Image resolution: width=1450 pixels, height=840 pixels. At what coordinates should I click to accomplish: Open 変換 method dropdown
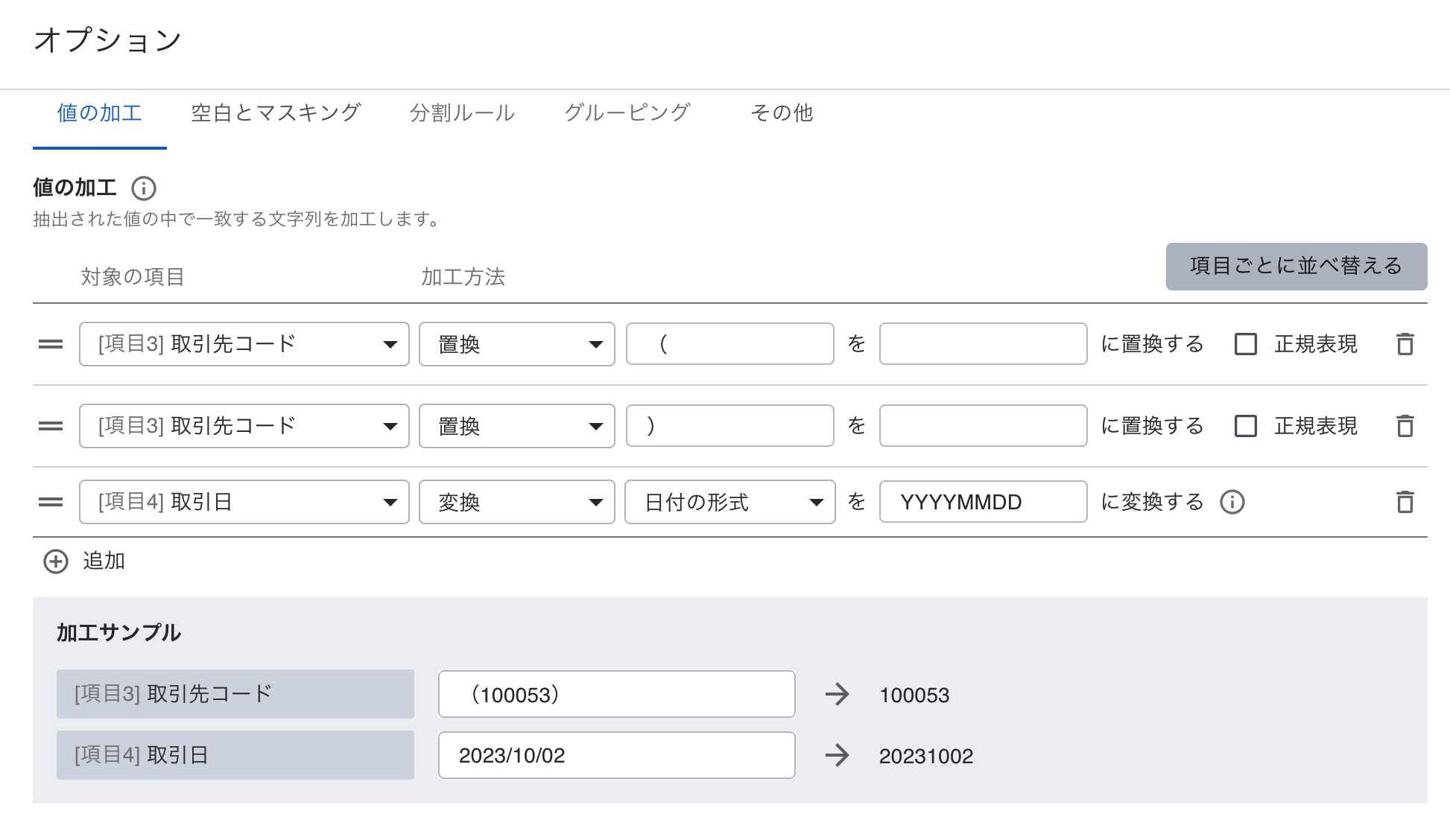(516, 502)
